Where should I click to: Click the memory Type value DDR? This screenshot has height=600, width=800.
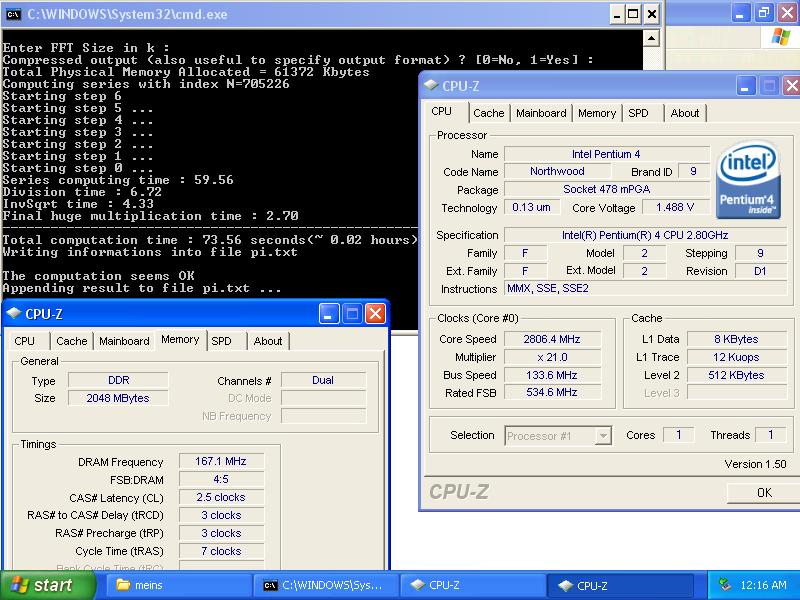tap(118, 380)
